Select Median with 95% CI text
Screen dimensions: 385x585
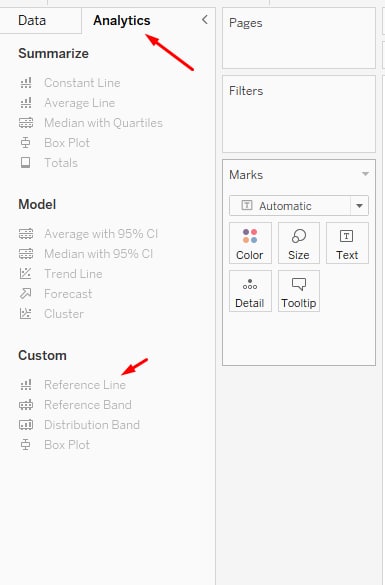[98, 254]
